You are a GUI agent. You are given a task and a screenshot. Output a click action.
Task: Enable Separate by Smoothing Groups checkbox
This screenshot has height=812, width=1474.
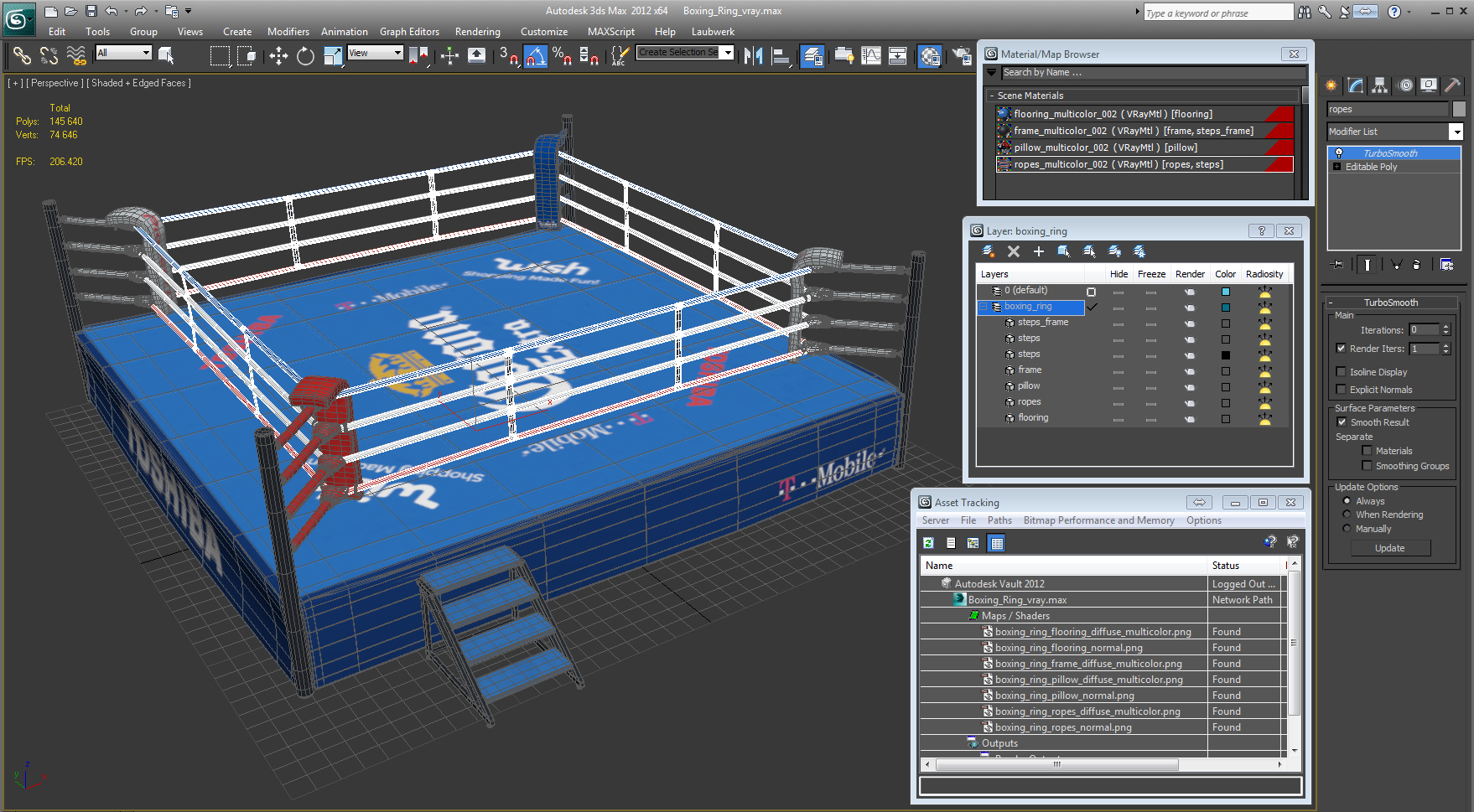pyautogui.click(x=1367, y=466)
